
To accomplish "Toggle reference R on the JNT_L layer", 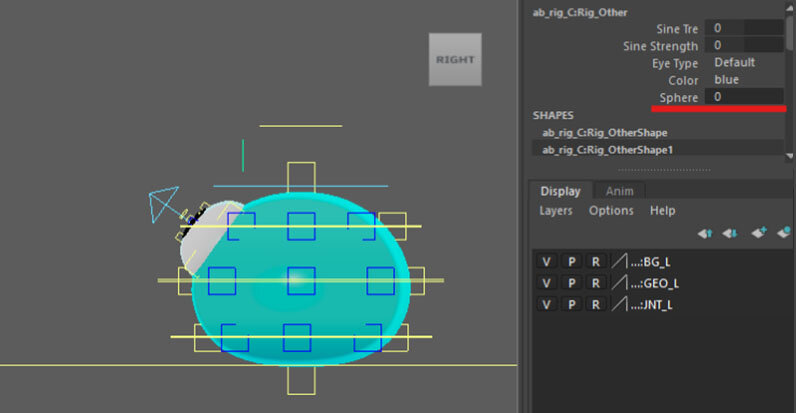I will (x=594, y=305).
